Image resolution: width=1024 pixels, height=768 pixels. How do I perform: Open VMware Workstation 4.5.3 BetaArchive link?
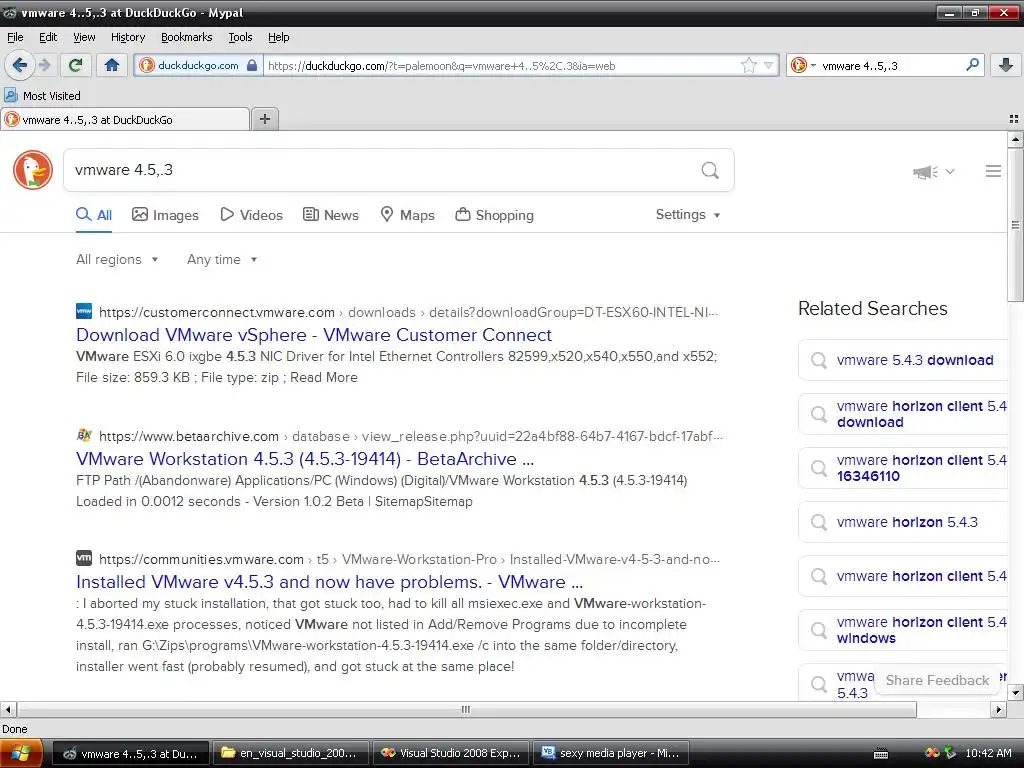(305, 458)
